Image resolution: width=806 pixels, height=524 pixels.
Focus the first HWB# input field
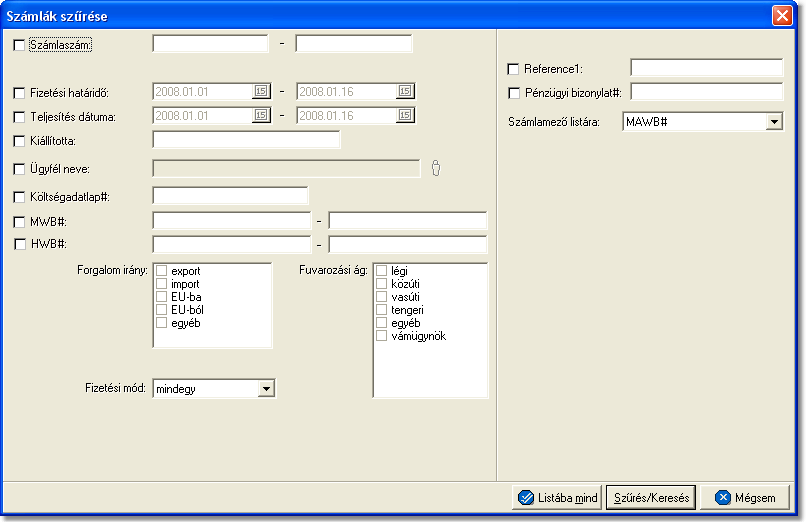(x=232, y=244)
